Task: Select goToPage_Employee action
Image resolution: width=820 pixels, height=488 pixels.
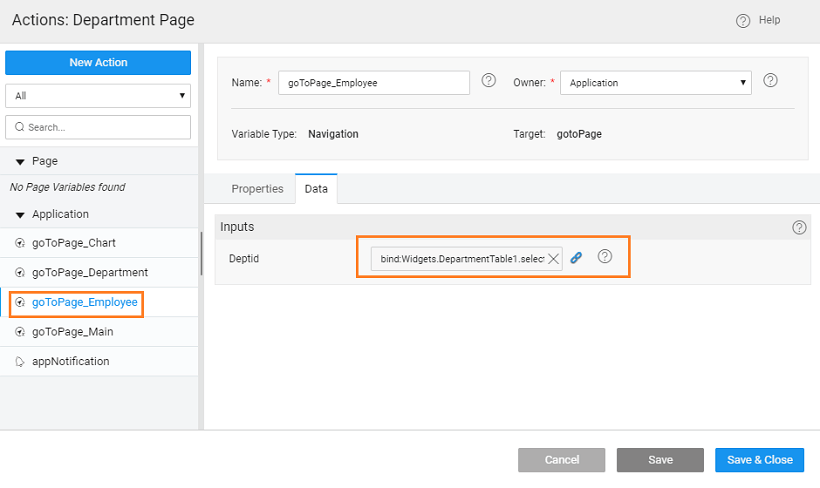Action: 84,302
